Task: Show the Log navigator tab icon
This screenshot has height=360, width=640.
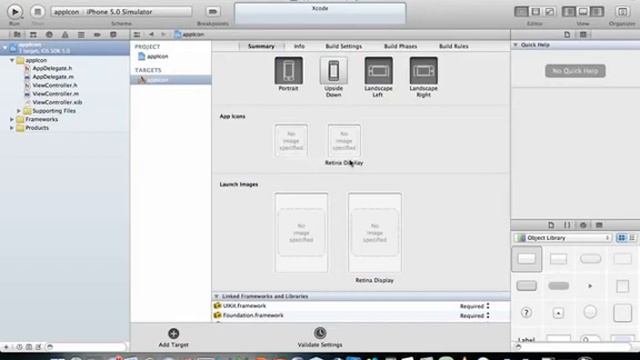Action: click(113, 35)
